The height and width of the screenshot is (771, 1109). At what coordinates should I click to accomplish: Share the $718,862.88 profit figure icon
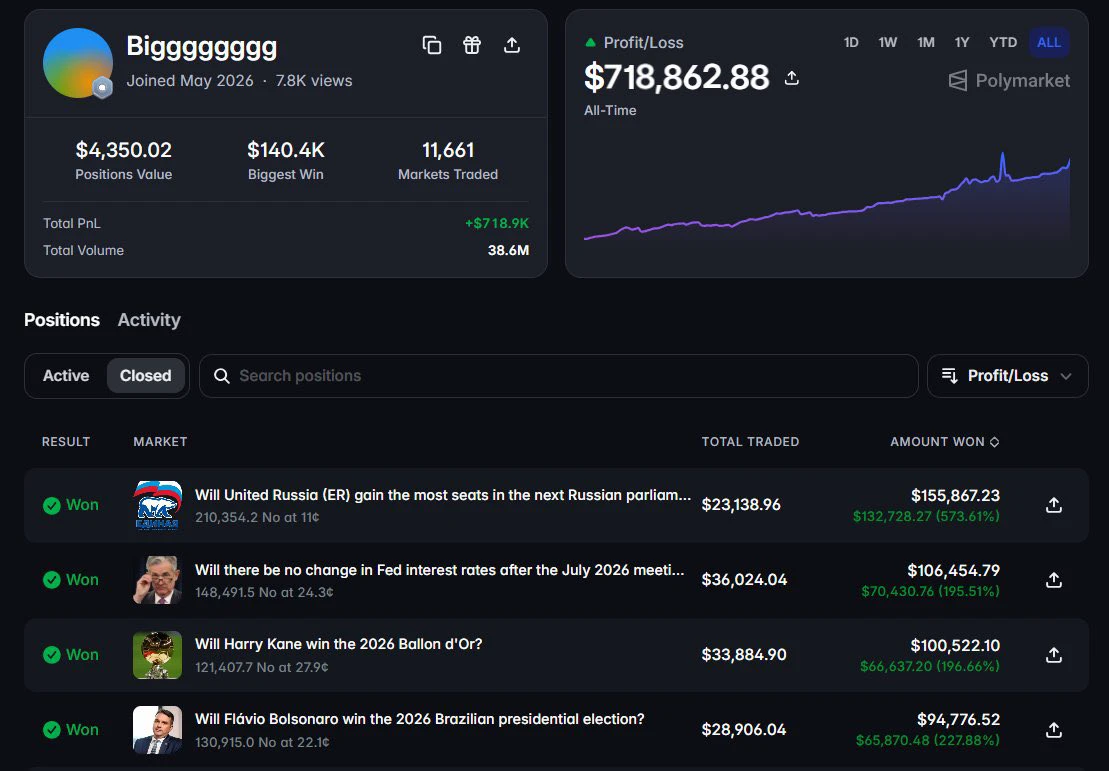(791, 78)
